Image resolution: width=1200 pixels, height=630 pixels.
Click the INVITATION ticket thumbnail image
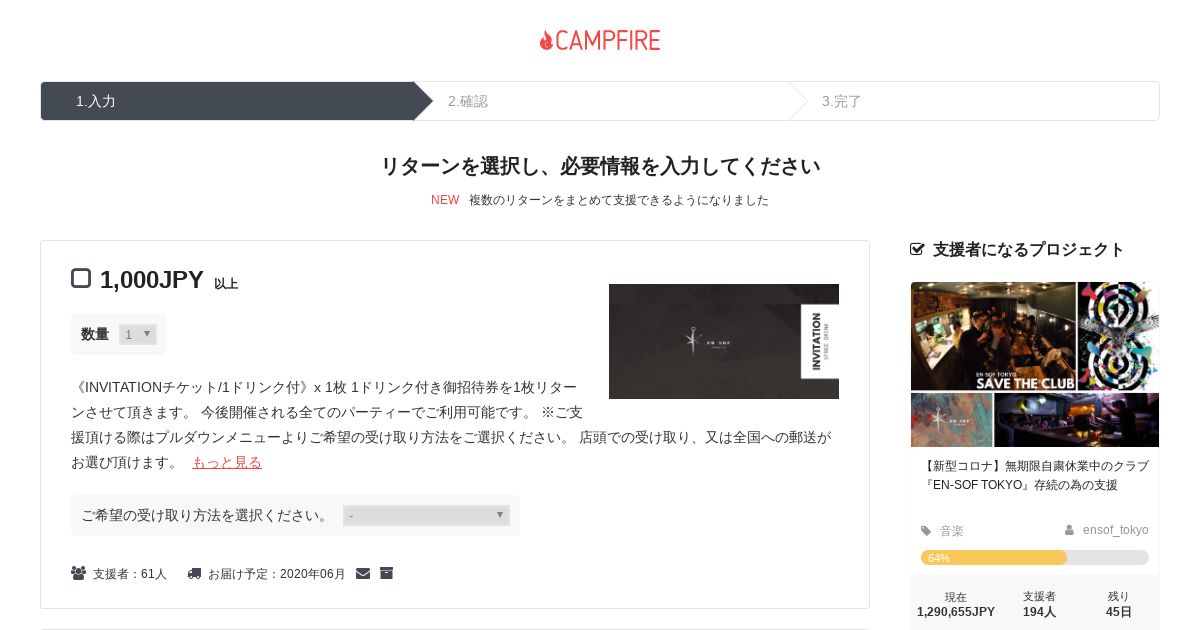click(x=724, y=341)
